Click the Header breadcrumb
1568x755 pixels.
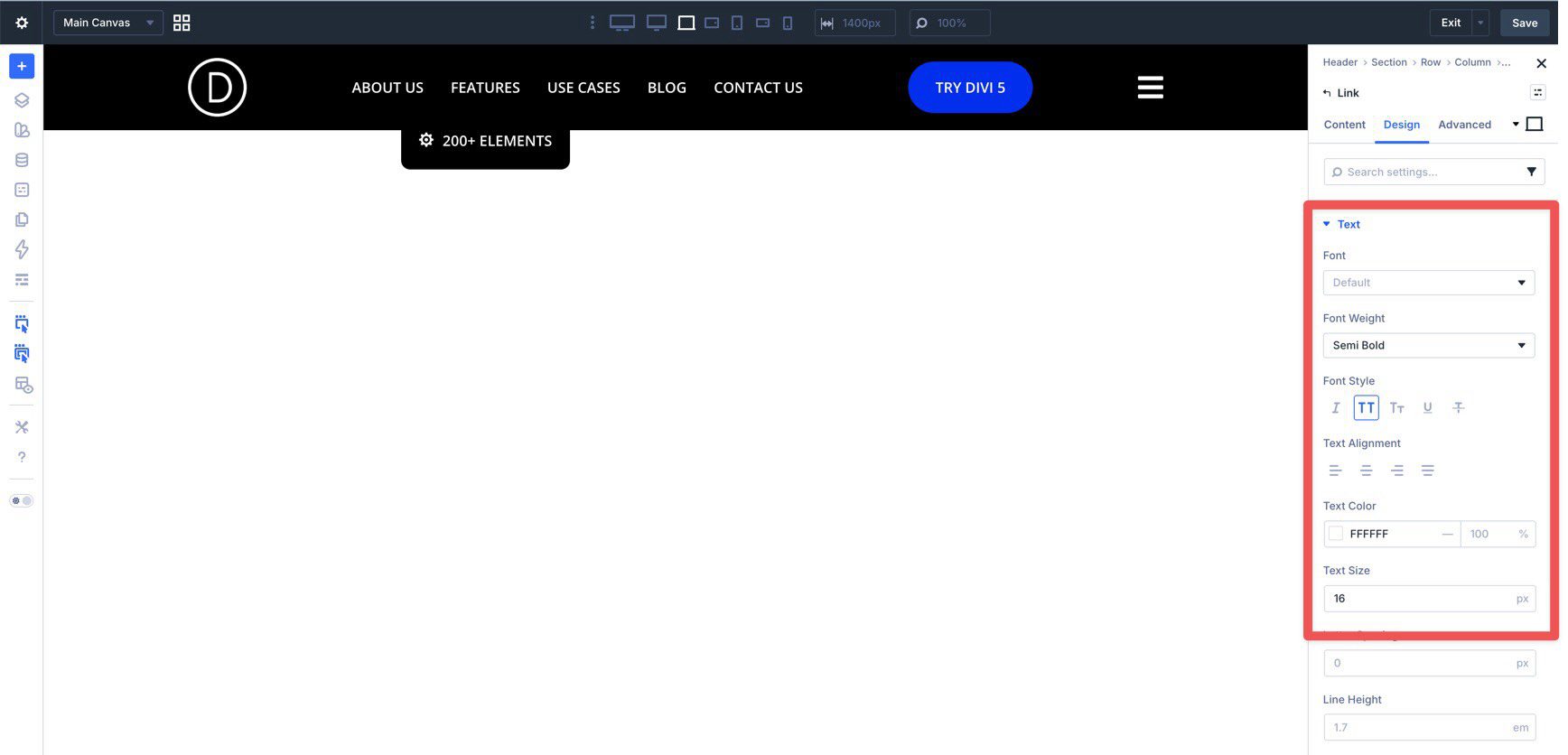point(1339,62)
